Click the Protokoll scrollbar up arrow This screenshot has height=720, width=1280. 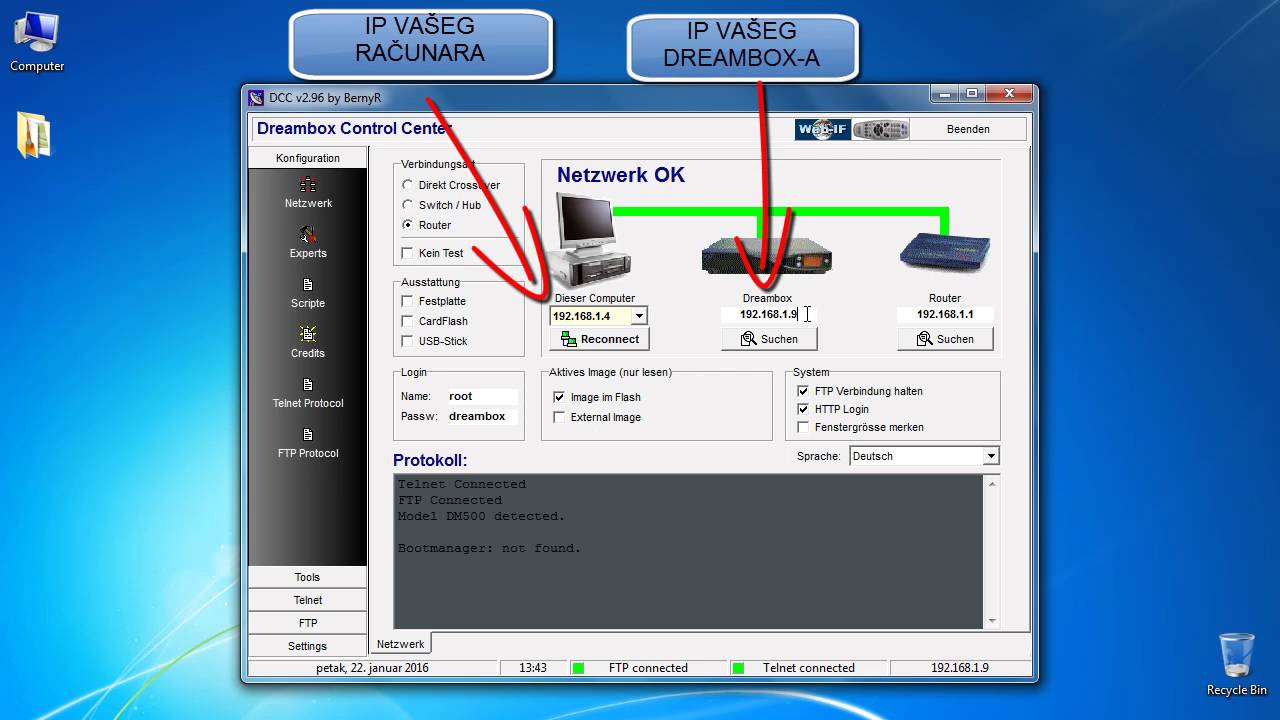tap(992, 484)
